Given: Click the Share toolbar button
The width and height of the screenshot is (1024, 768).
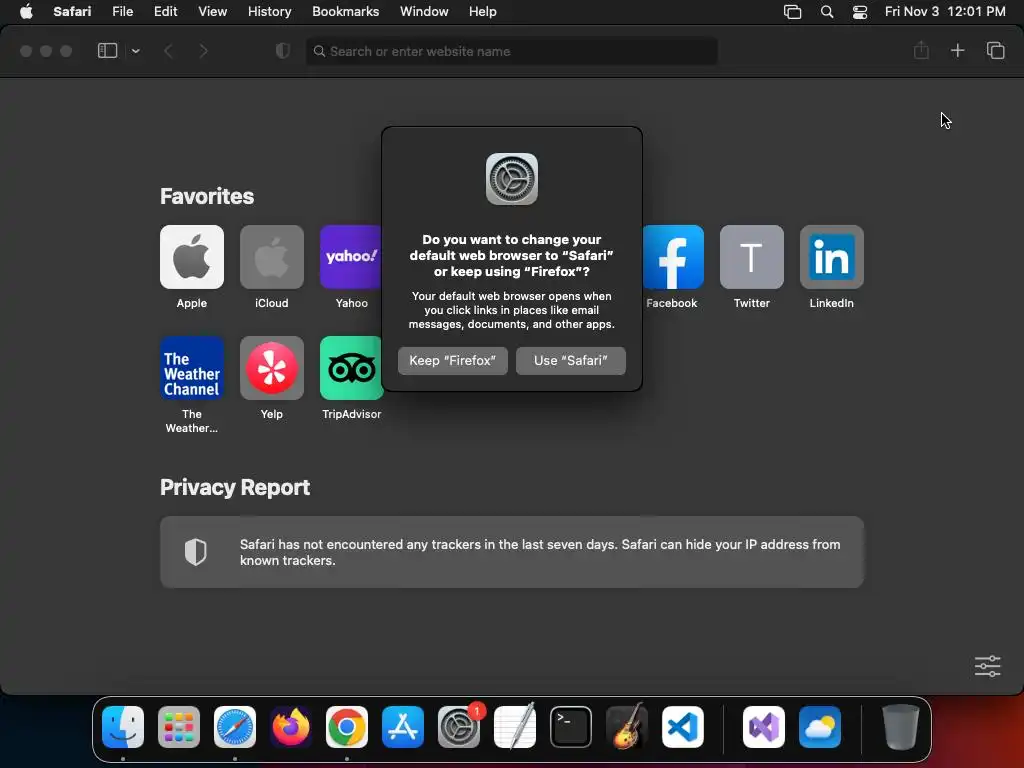Looking at the screenshot, I should point(921,50).
